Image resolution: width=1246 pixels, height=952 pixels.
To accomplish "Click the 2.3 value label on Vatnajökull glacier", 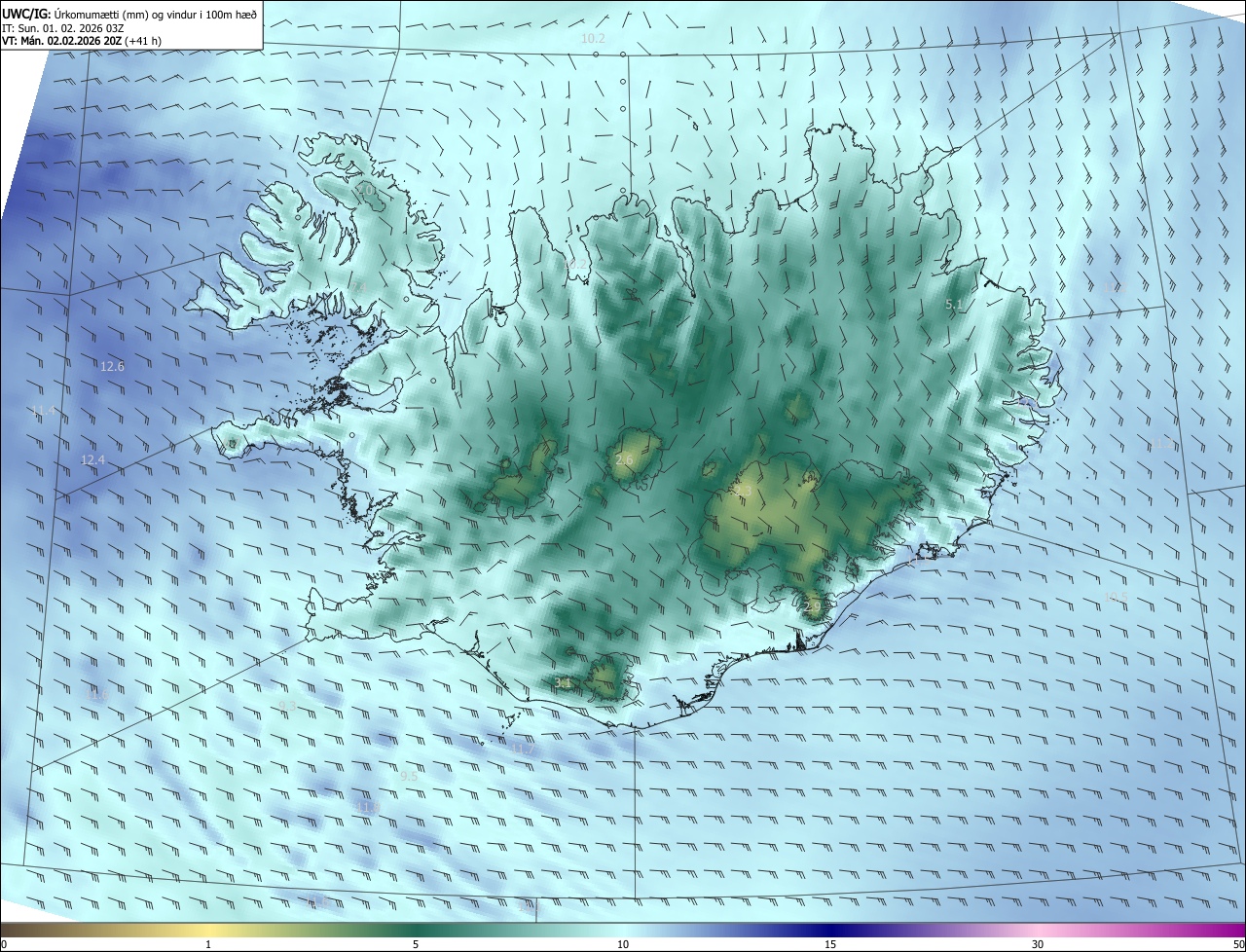I will 742,490.
